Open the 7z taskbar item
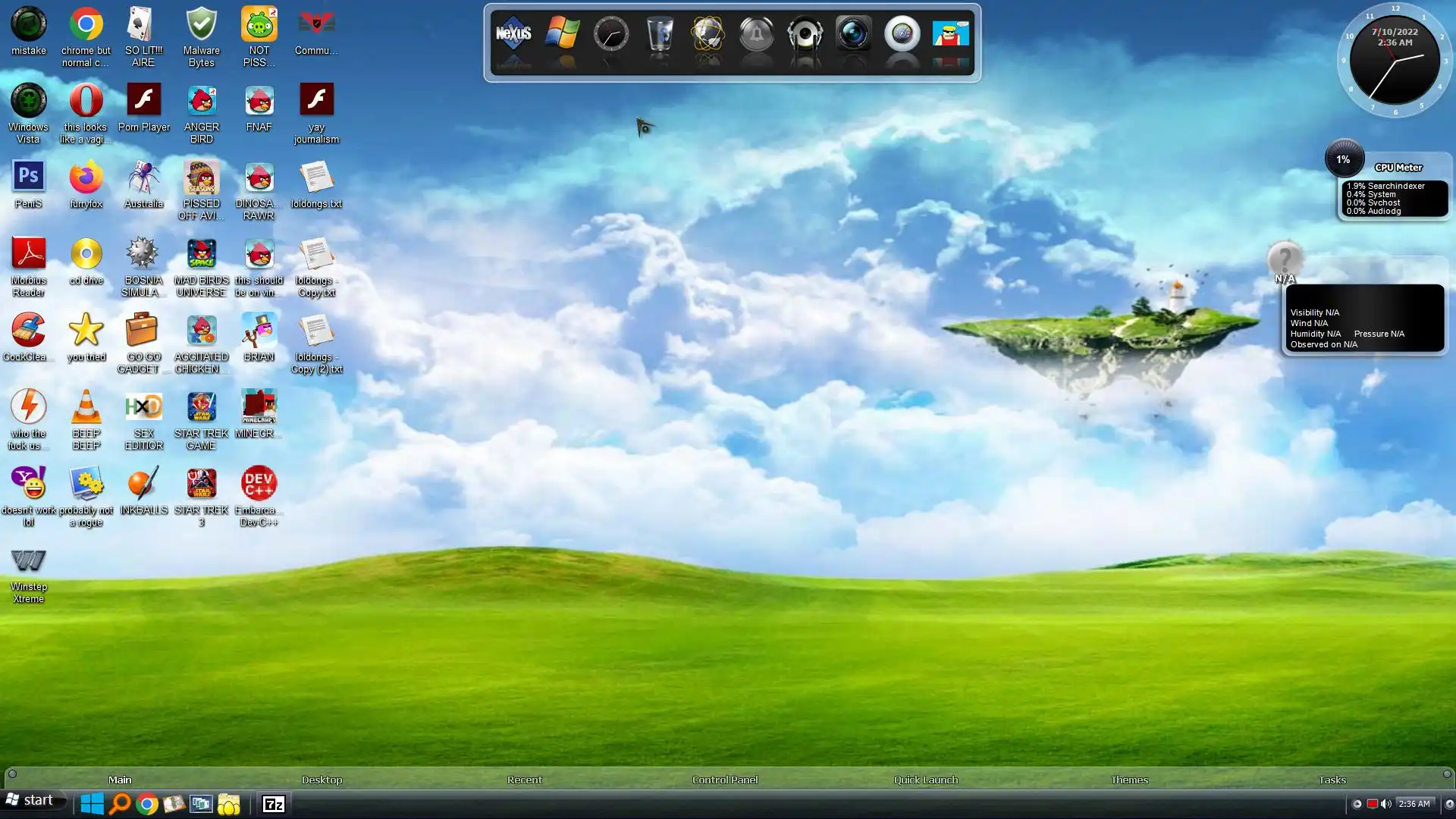Image resolution: width=1456 pixels, height=819 pixels. coord(273,804)
